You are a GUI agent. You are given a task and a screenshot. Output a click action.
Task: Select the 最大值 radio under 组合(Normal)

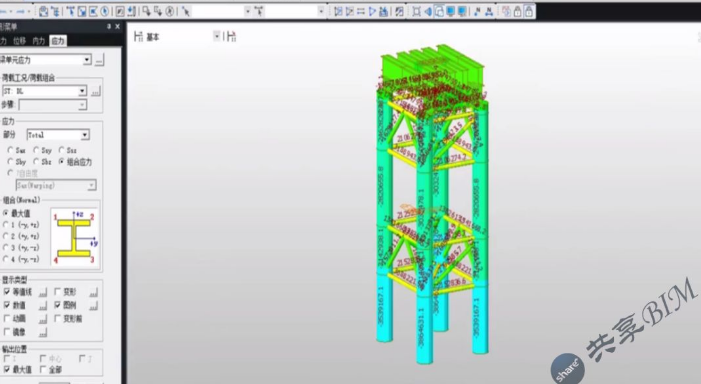pyautogui.click(x=6, y=213)
